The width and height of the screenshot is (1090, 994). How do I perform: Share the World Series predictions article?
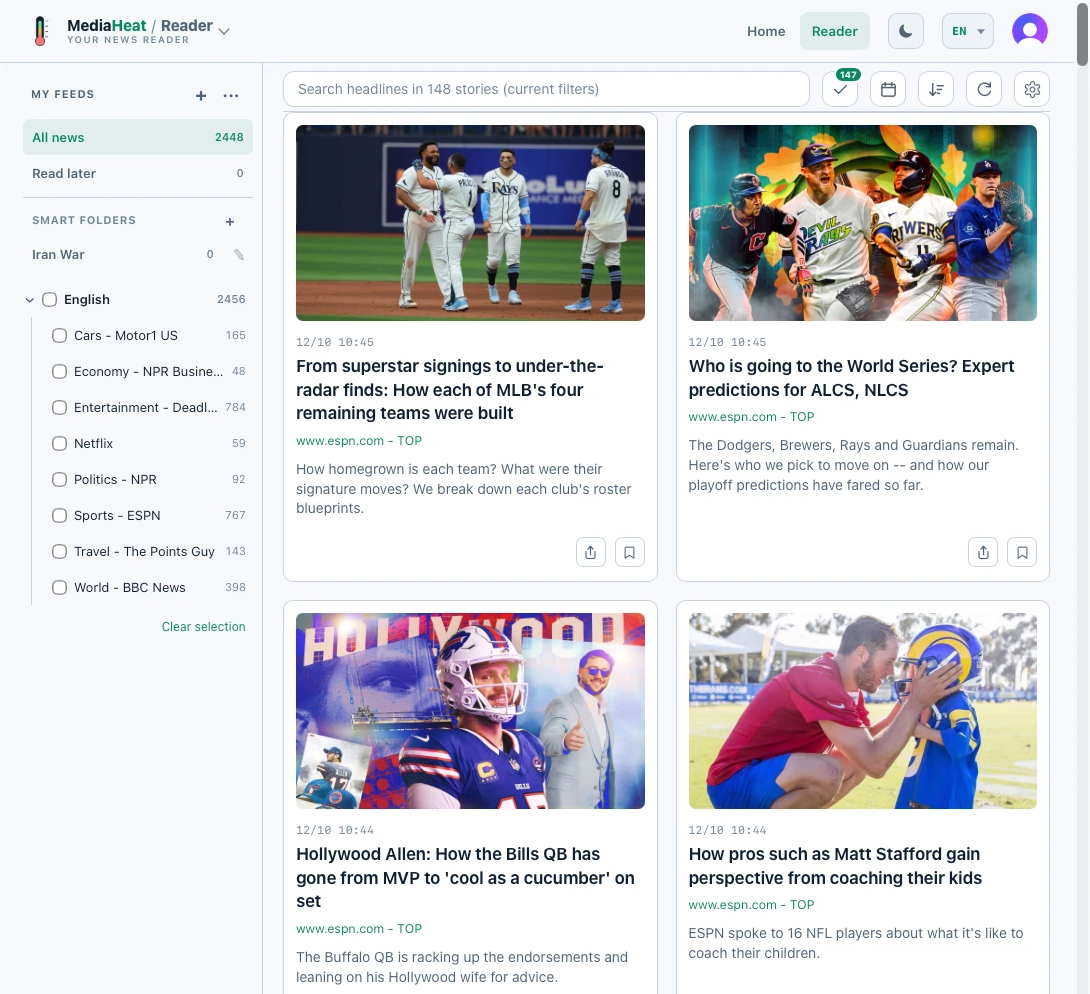tap(983, 553)
